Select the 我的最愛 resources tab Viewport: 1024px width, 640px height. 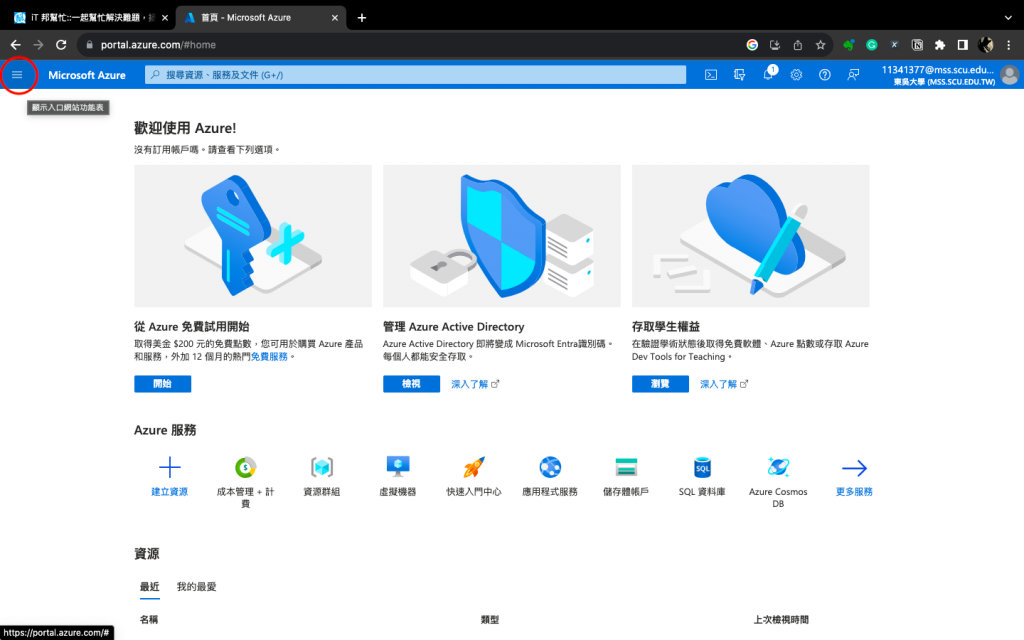[197, 586]
